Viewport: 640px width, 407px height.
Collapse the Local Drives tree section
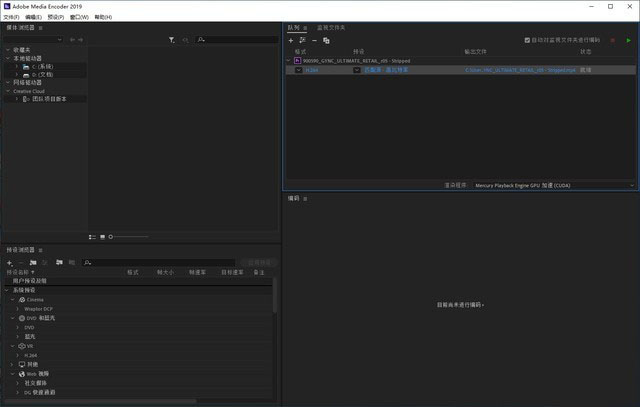coord(8,58)
